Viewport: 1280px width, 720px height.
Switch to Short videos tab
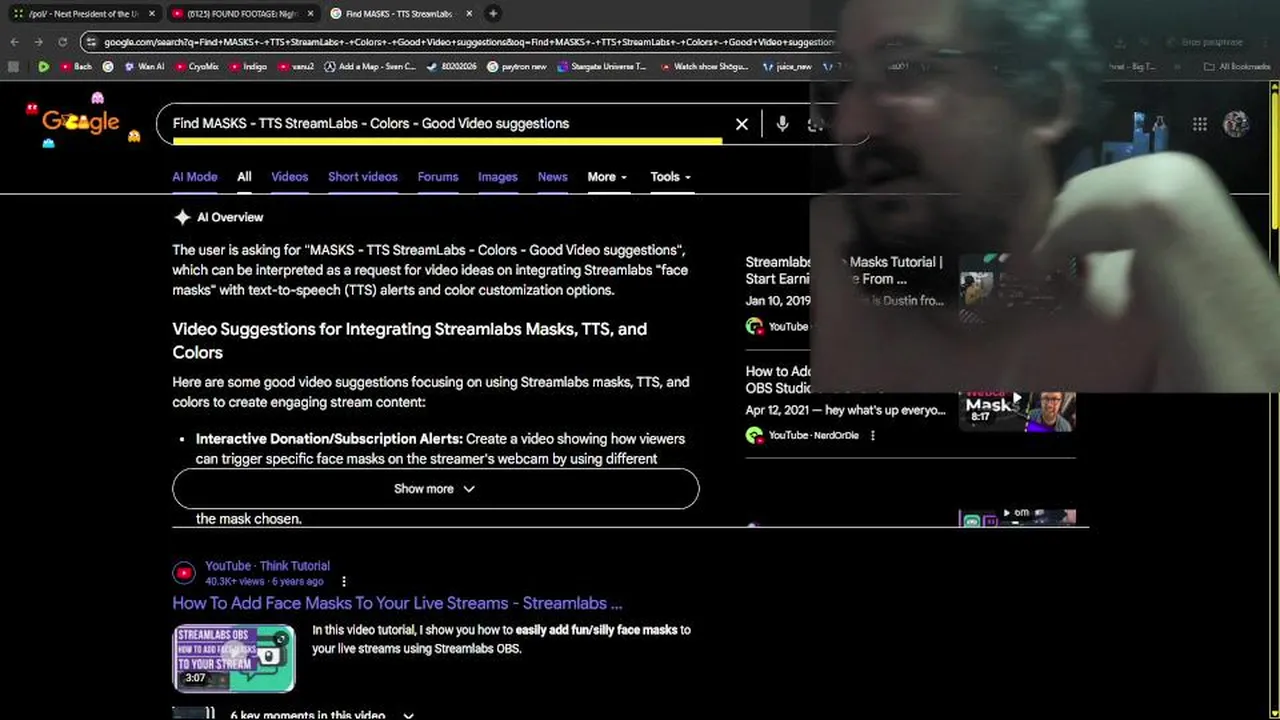(x=363, y=177)
